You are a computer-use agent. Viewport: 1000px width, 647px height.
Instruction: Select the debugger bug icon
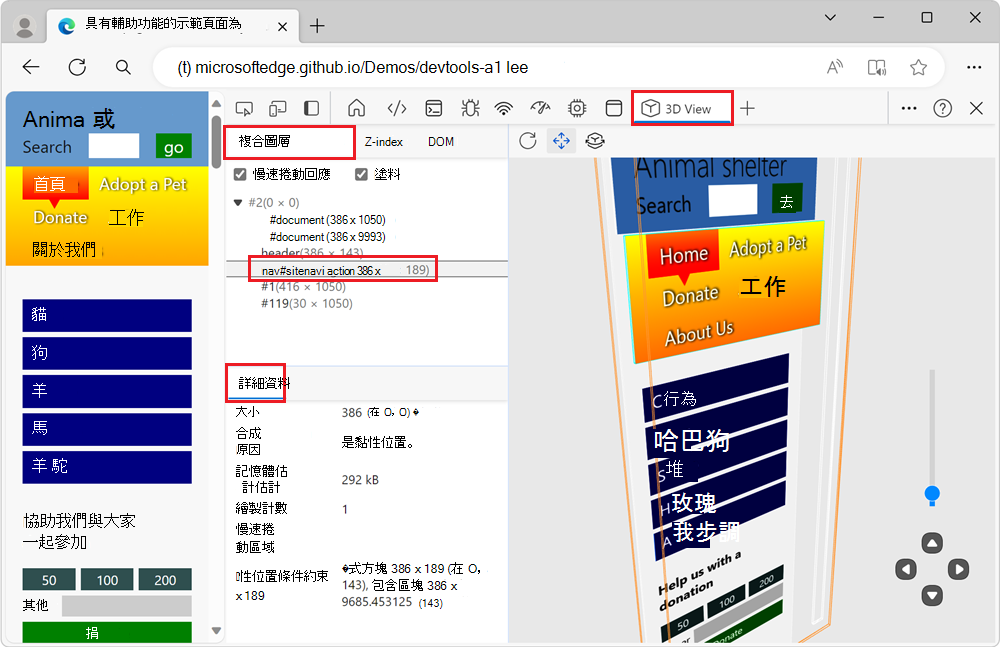point(469,108)
